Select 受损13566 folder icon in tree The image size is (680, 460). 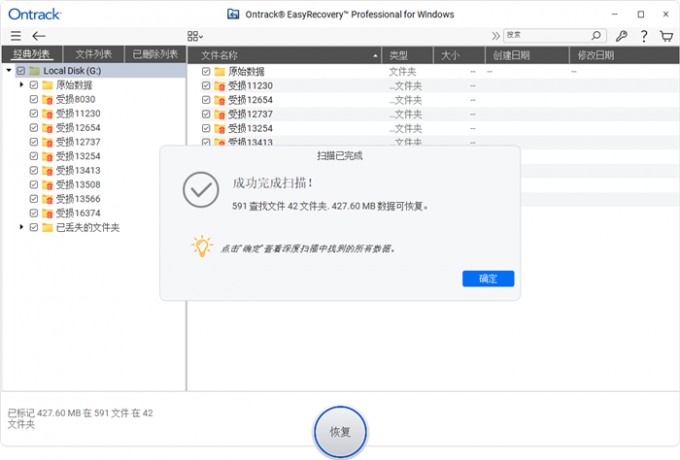coord(47,199)
